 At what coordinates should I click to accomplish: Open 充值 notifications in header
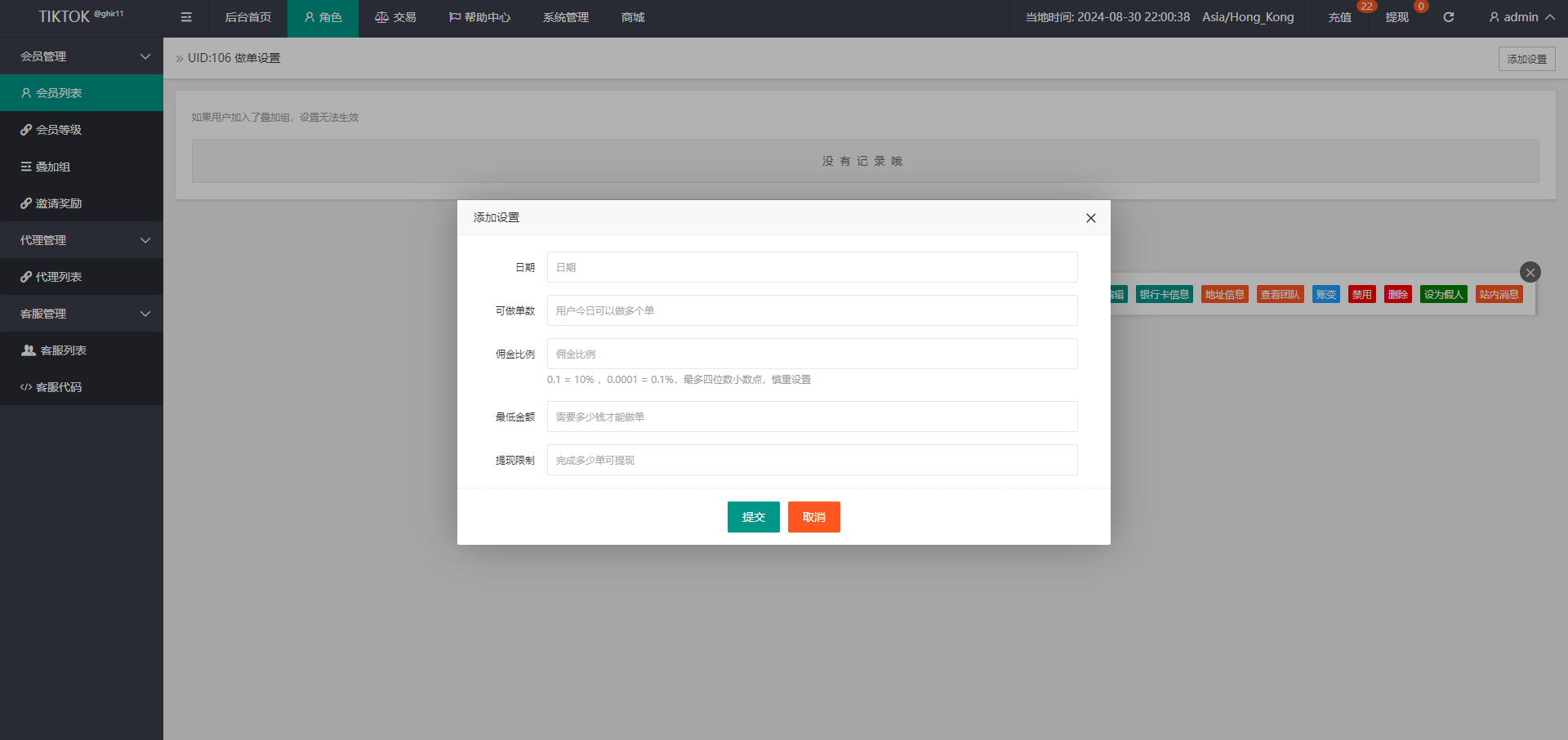tap(1340, 17)
